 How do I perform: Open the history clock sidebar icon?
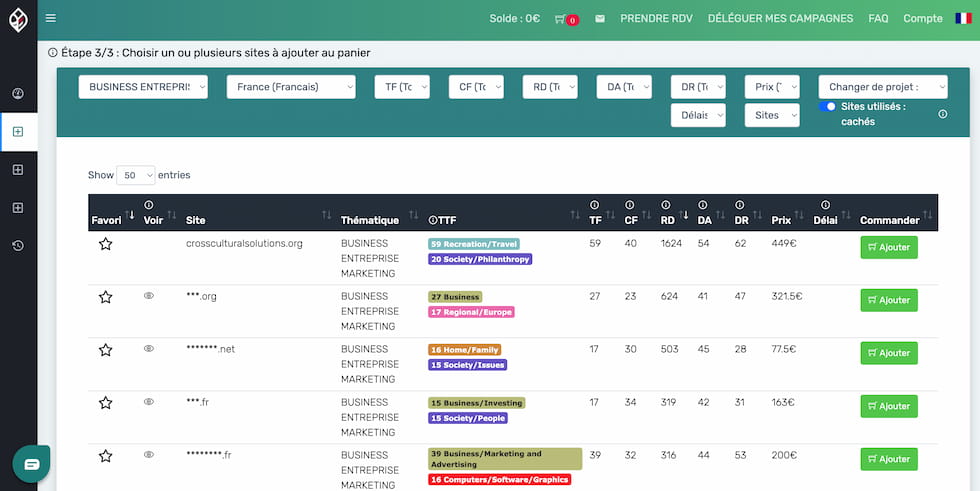18,246
